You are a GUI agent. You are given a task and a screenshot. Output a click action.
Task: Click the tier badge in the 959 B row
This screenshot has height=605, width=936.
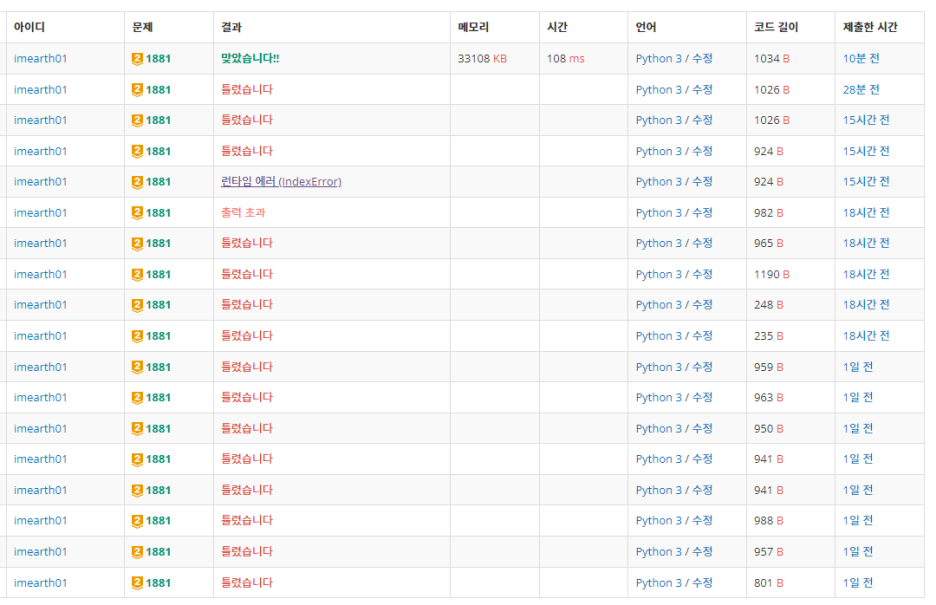(x=137, y=366)
